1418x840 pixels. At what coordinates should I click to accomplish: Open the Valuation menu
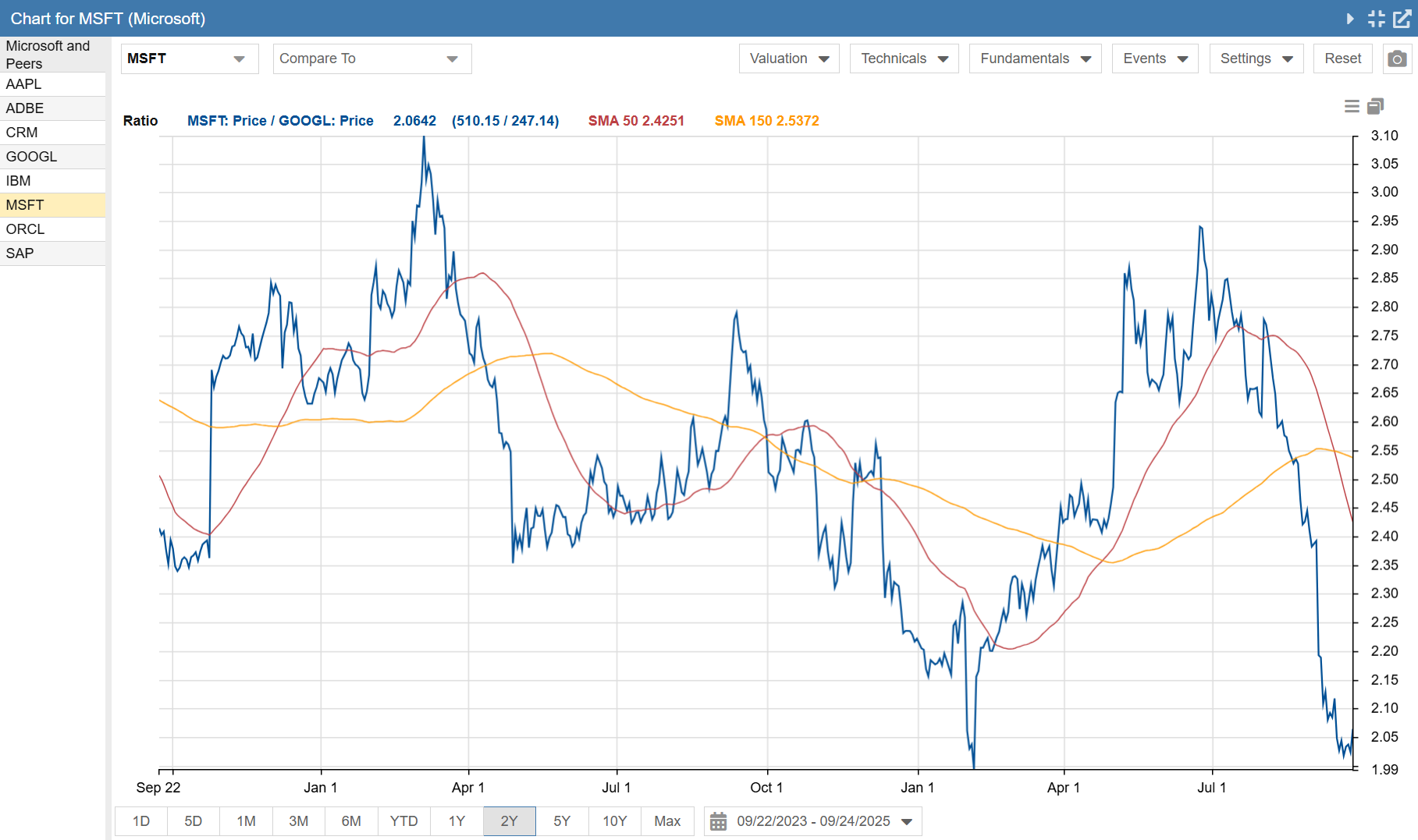(x=788, y=59)
